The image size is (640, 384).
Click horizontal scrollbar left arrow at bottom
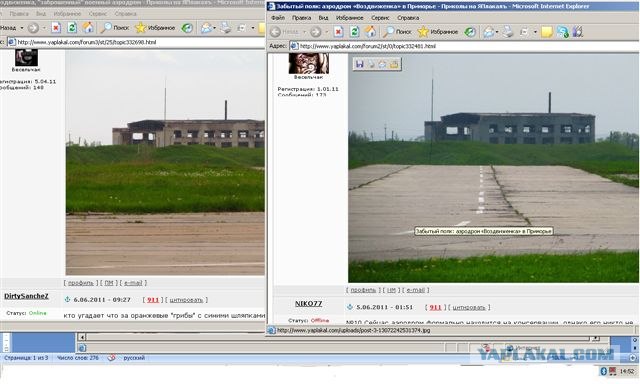tap(82, 337)
